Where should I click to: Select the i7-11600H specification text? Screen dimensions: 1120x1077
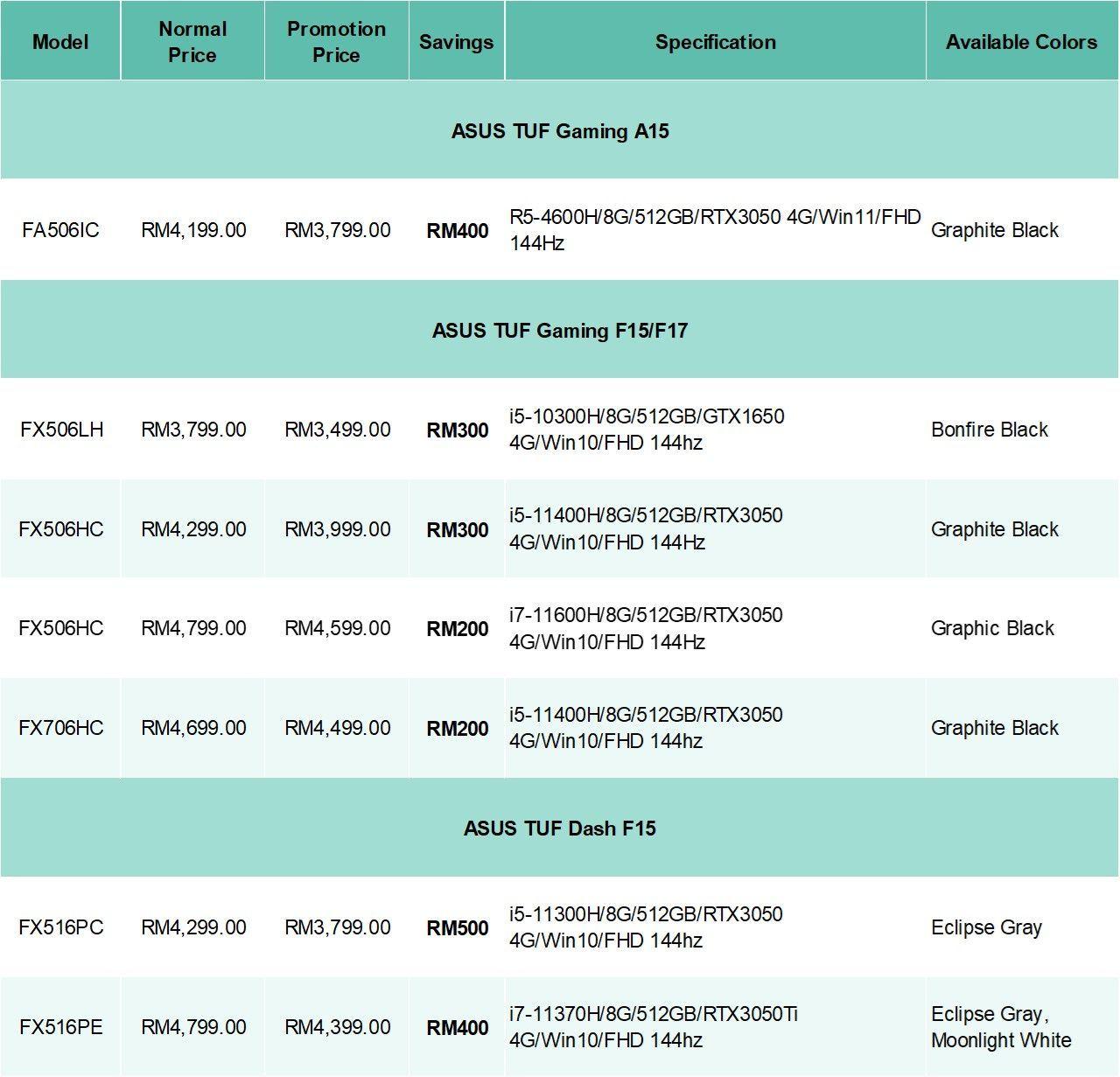tap(646, 628)
